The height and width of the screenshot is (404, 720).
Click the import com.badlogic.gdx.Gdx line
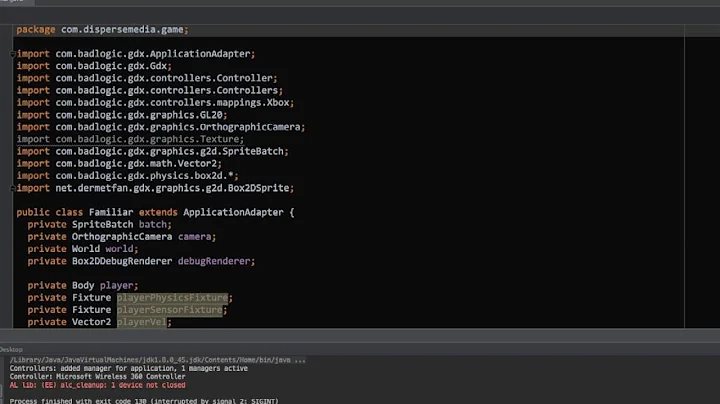pos(94,66)
